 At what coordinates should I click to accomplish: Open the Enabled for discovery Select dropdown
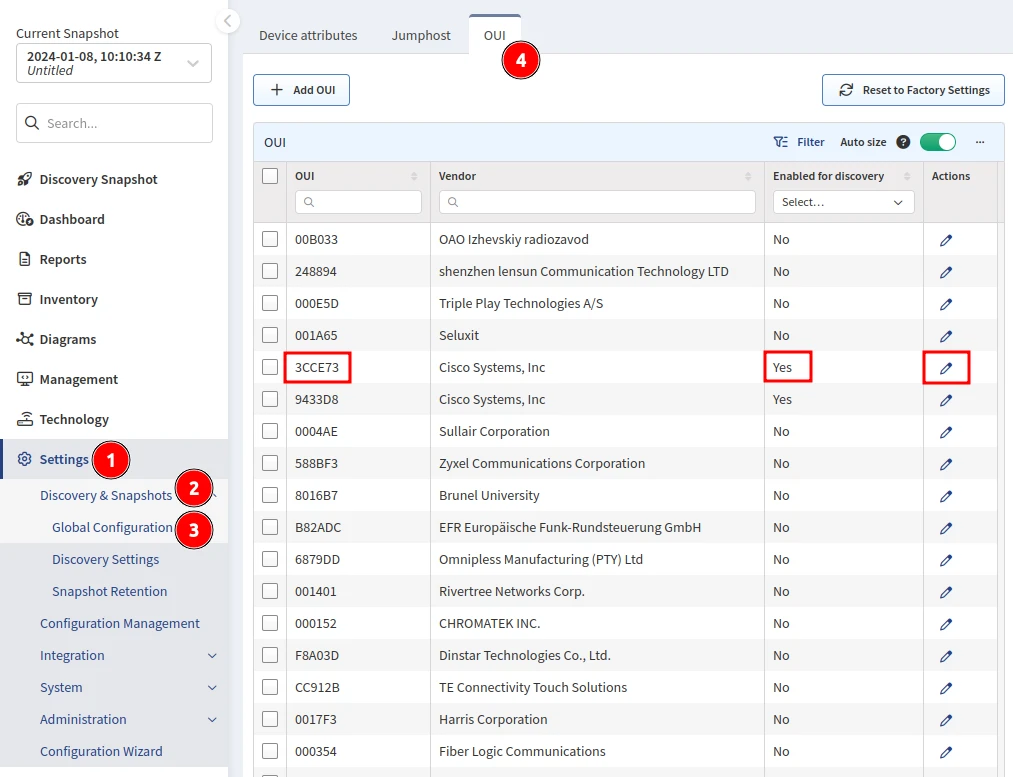click(843, 202)
